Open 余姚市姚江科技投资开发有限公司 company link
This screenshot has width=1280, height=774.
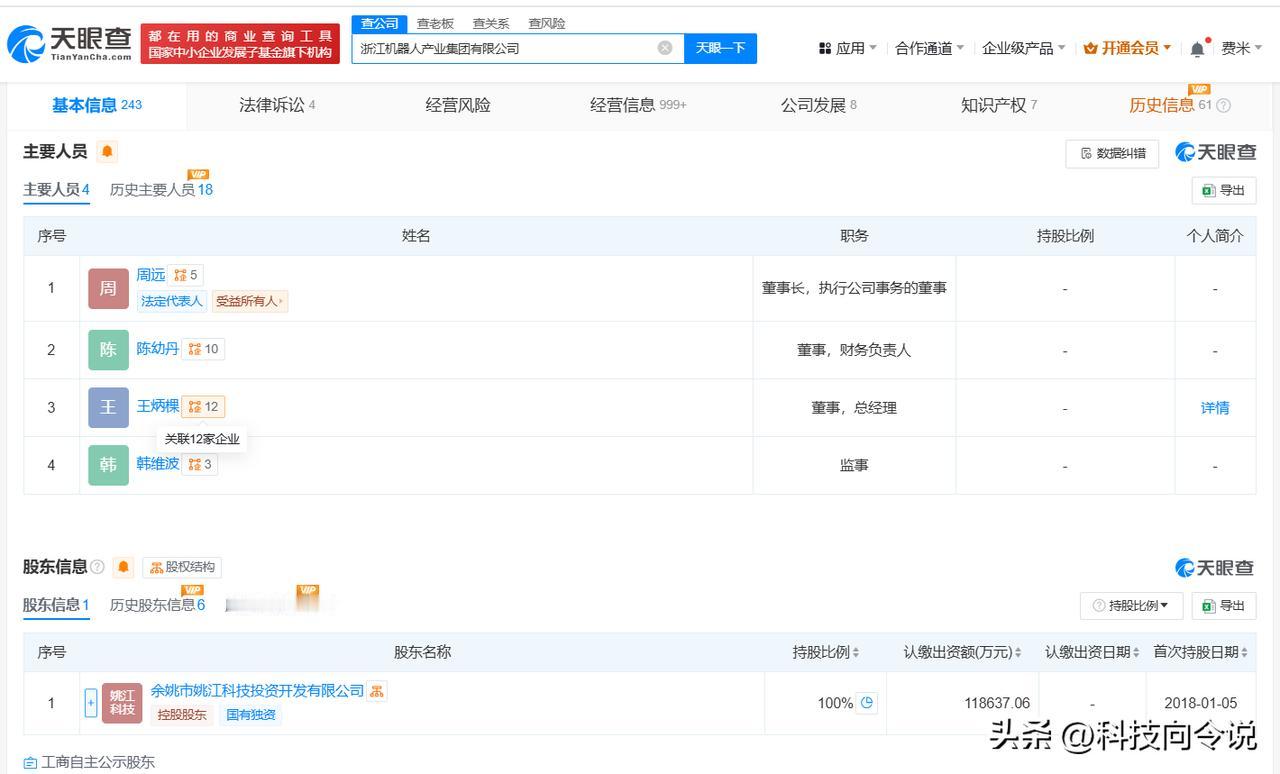pyautogui.click(x=257, y=691)
